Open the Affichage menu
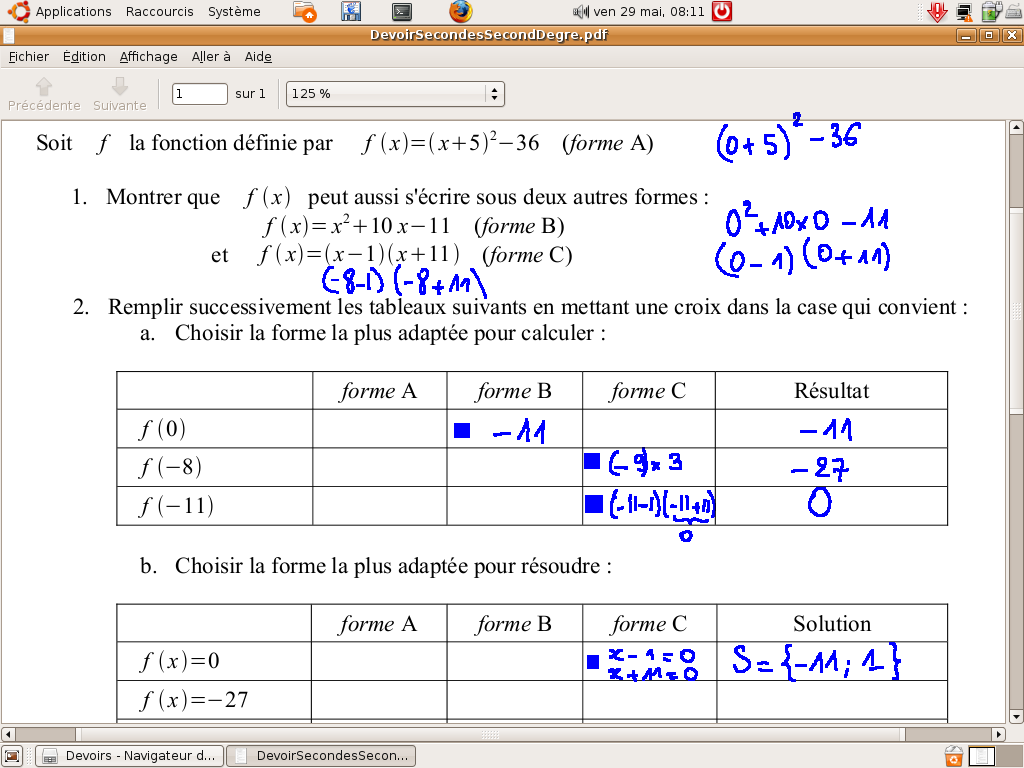 [148, 57]
